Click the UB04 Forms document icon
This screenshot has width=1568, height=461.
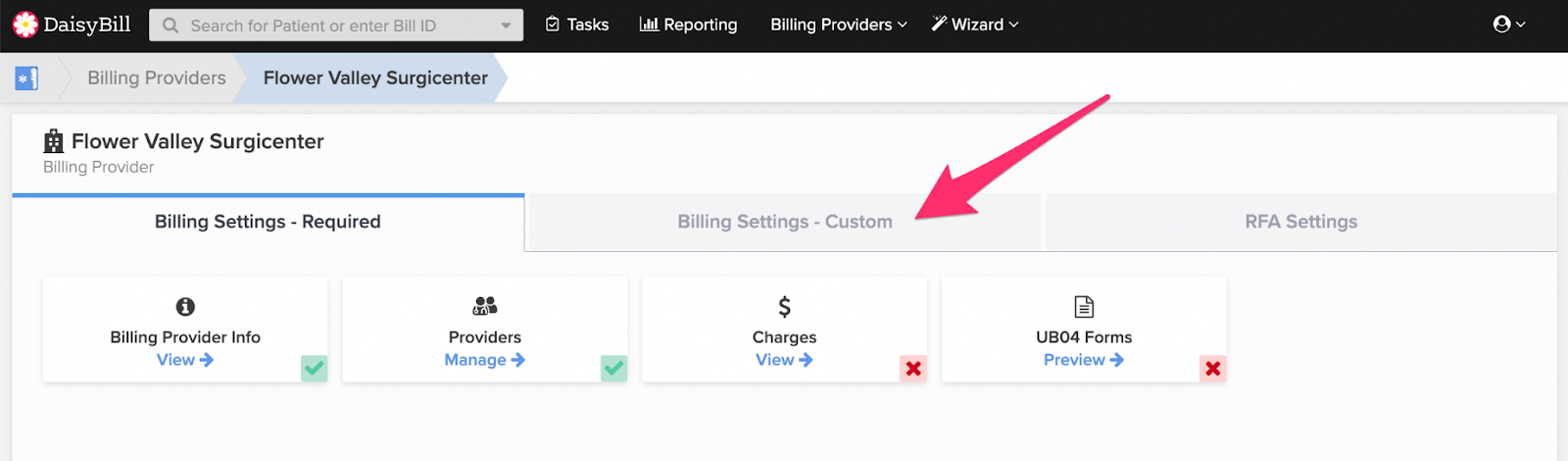pyautogui.click(x=1084, y=307)
